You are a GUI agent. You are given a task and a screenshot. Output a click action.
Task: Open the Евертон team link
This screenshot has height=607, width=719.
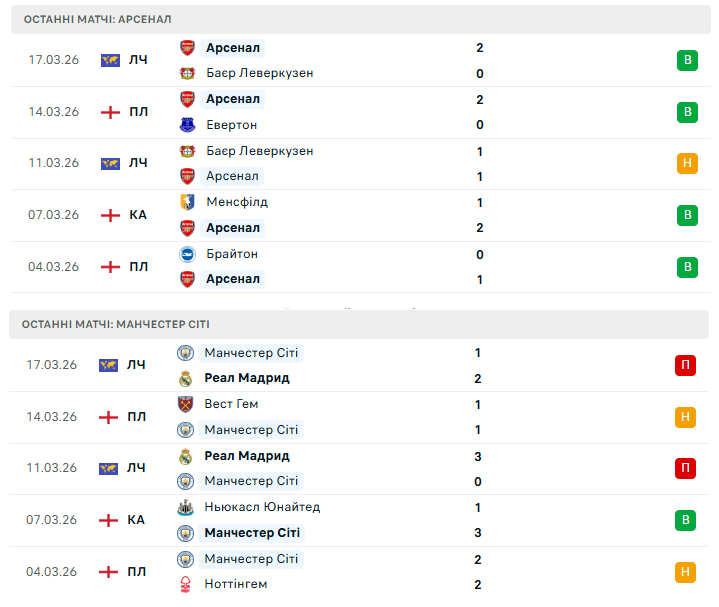pos(231,125)
